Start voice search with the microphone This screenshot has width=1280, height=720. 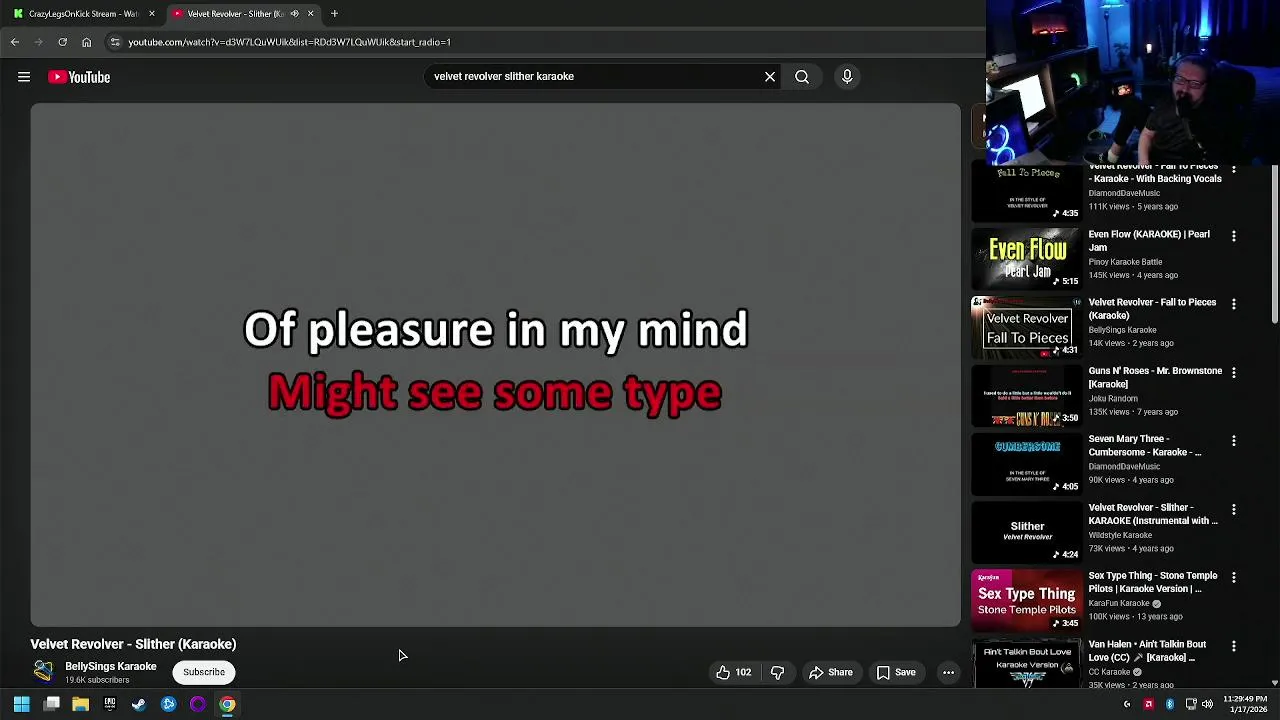coord(847,76)
